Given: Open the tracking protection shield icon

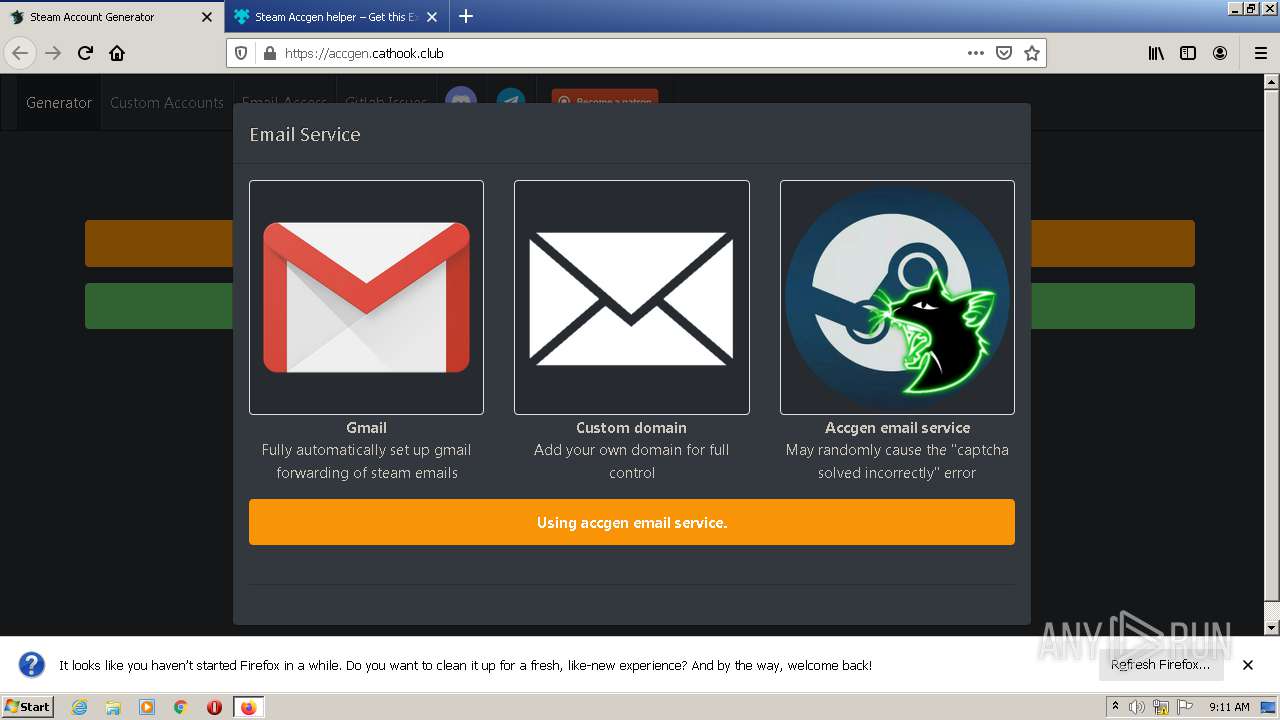Looking at the screenshot, I should (x=241, y=53).
